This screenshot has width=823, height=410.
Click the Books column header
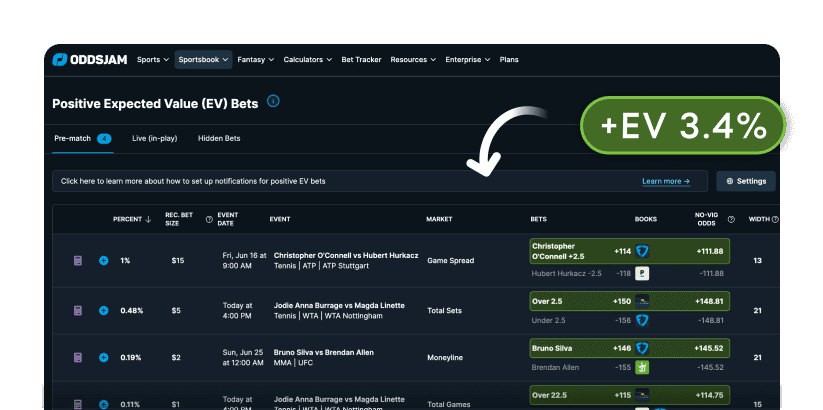[646, 219]
